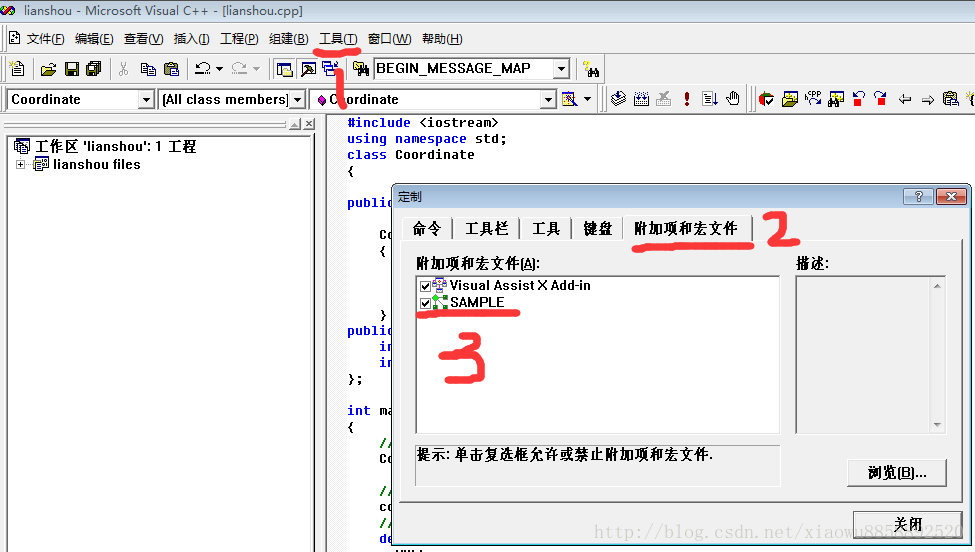The height and width of the screenshot is (552, 975).
Task: Toggle the Output window icon
Action: (308, 69)
